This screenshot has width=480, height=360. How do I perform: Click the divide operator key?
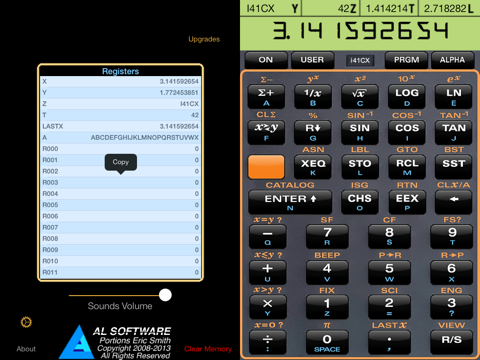[268, 342]
